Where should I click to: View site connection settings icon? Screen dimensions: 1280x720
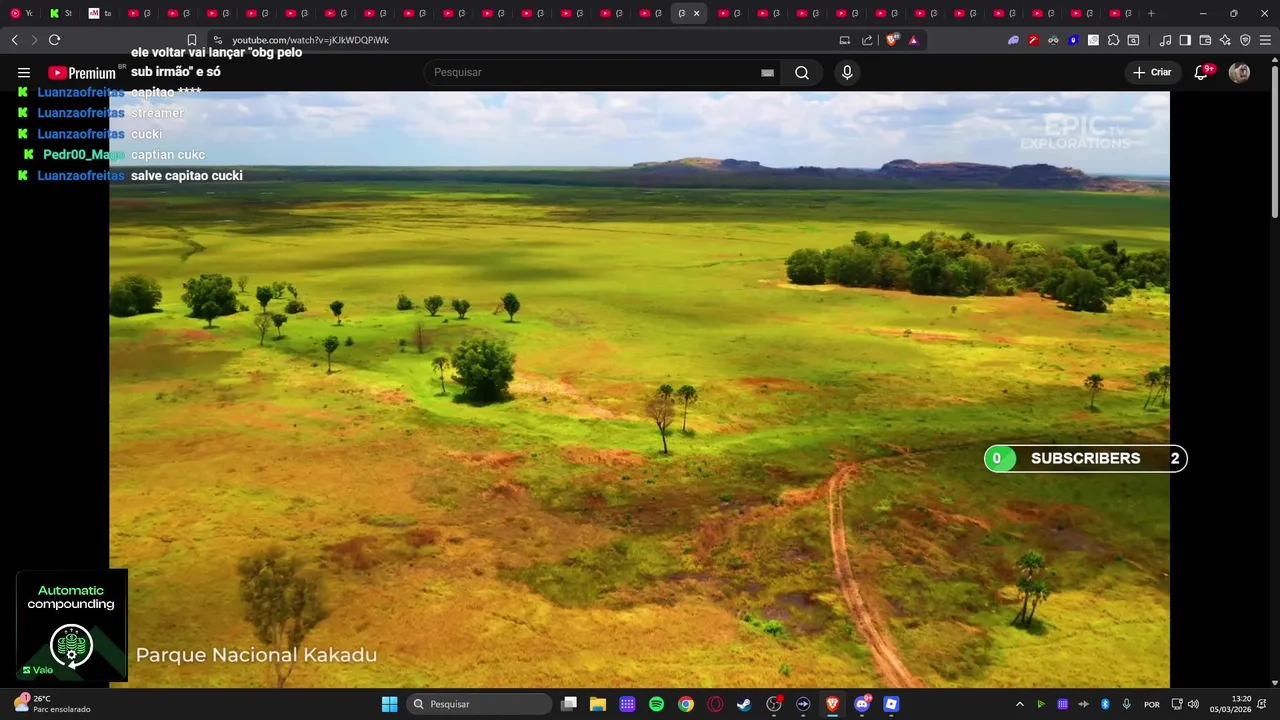click(x=218, y=40)
